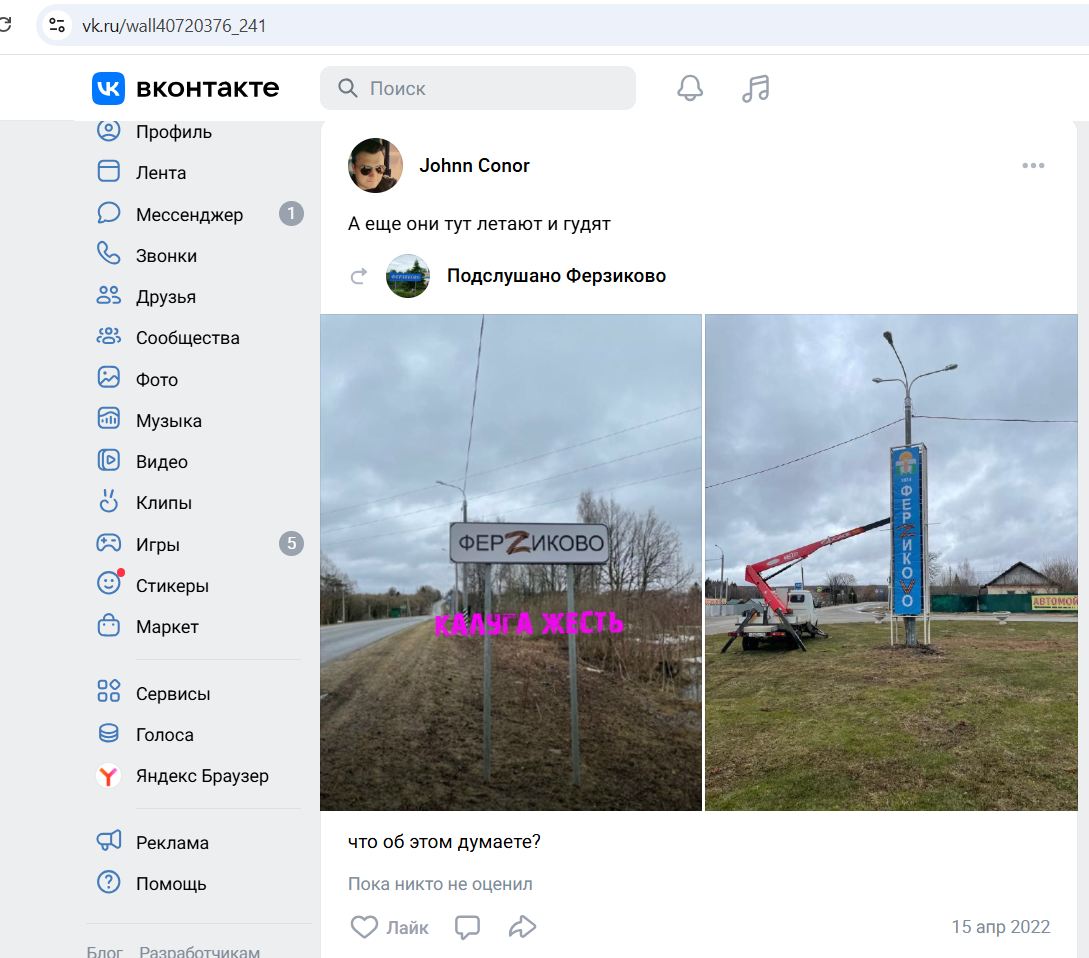Click the Блог footer link

(x=104, y=951)
